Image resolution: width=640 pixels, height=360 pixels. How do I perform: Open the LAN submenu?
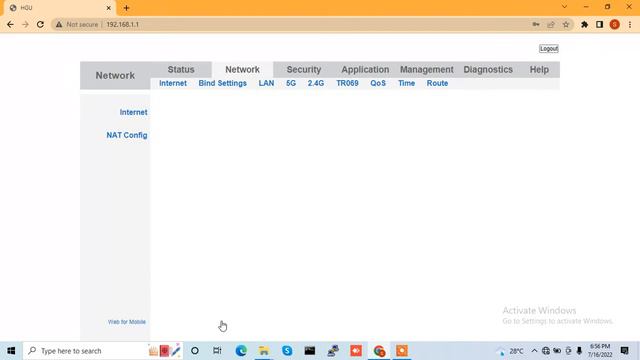tap(266, 83)
